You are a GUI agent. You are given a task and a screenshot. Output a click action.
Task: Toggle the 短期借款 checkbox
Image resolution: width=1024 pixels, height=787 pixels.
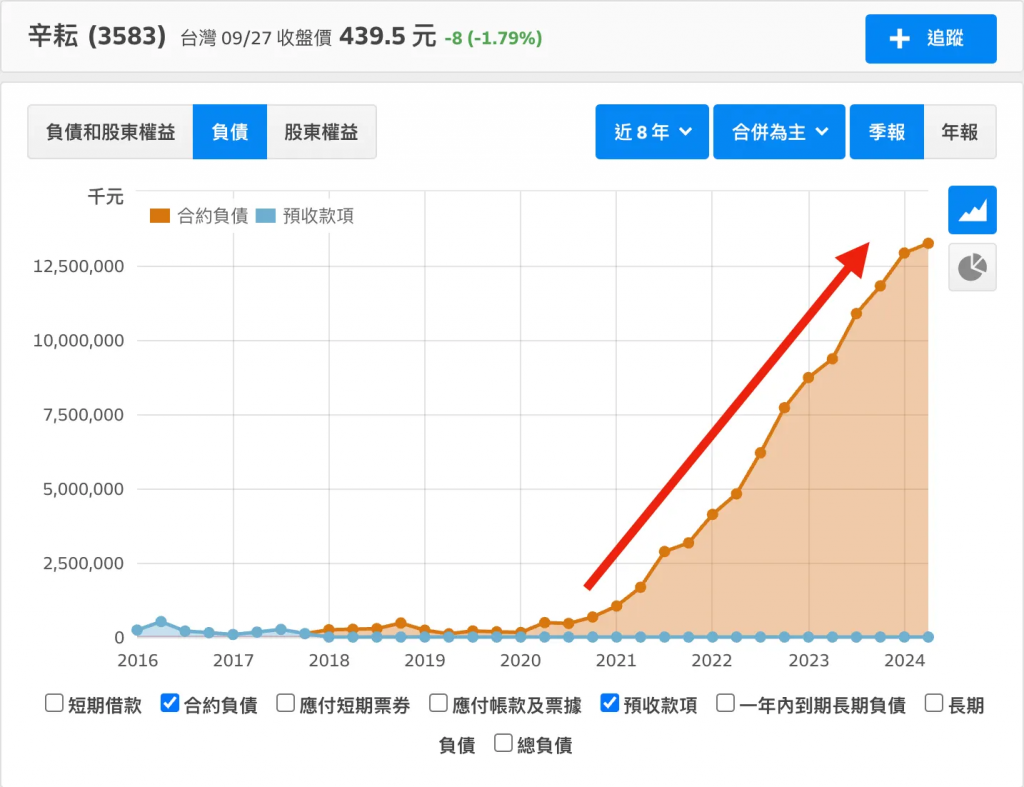click(55, 704)
